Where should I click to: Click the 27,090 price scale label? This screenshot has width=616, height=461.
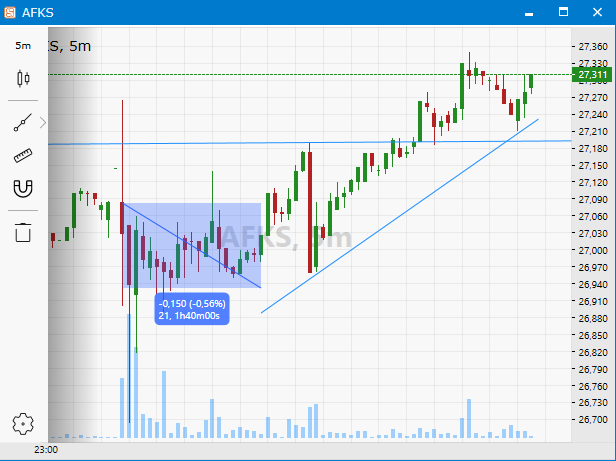click(593, 200)
